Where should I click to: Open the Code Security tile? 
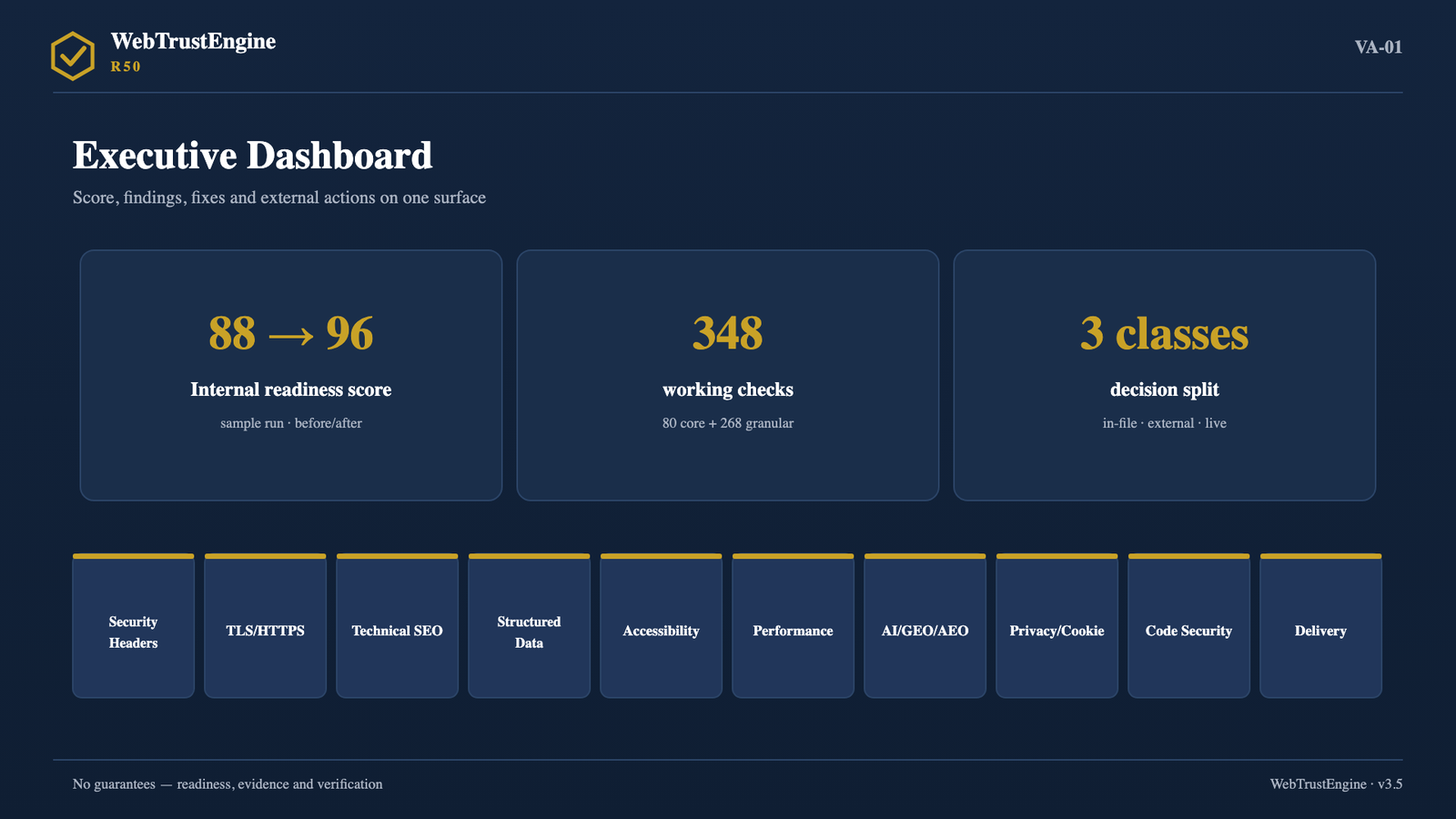point(1189,626)
